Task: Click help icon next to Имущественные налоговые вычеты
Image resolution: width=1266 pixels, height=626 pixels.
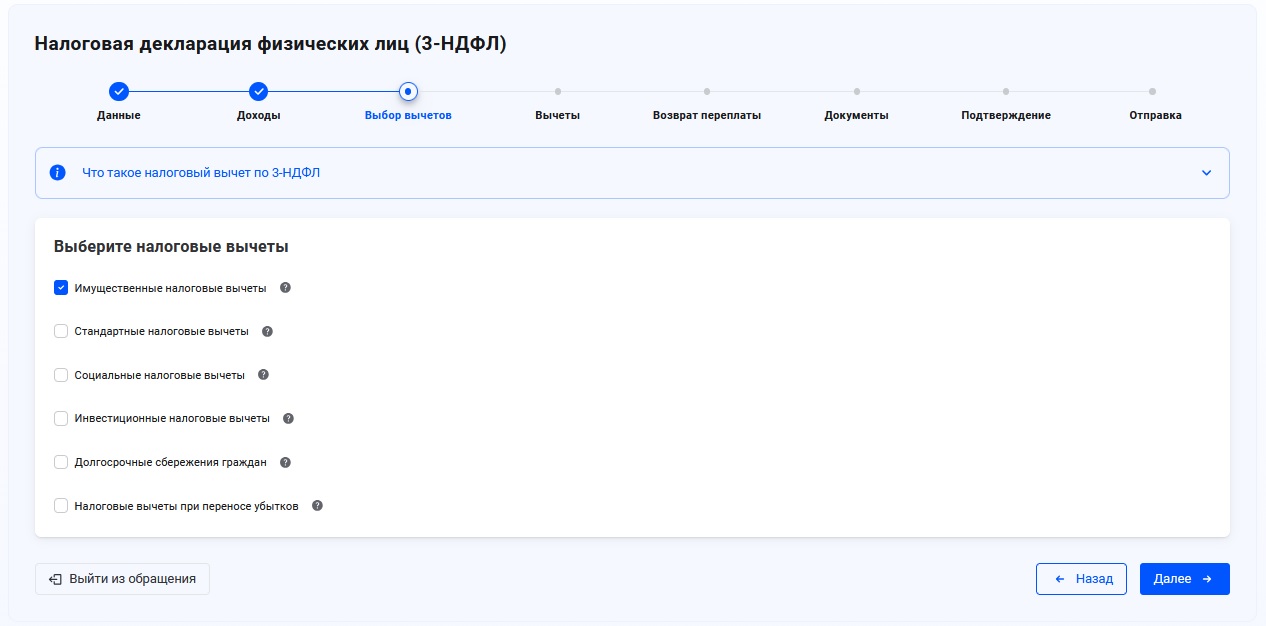Action: [285, 288]
